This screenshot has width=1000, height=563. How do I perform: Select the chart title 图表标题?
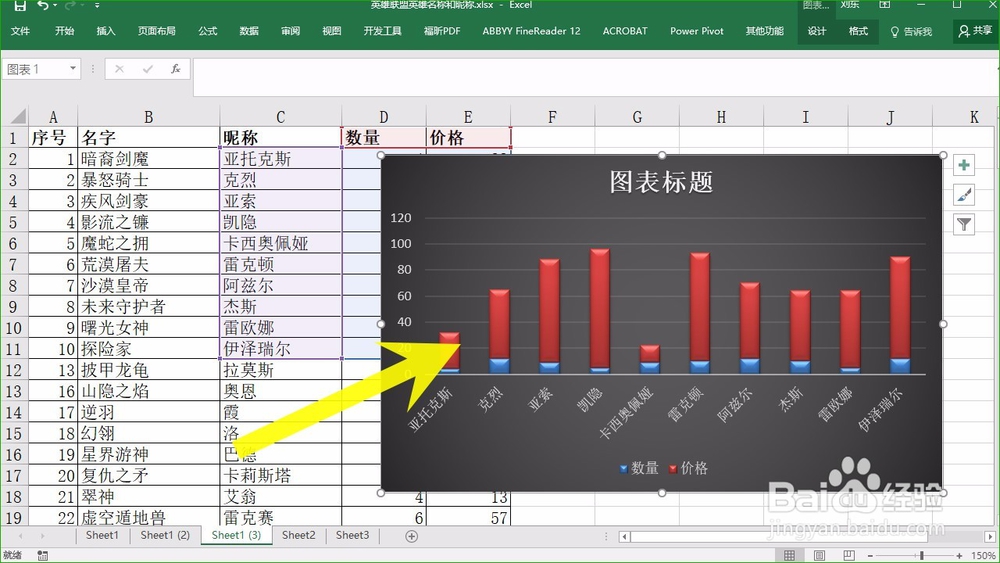(x=661, y=182)
